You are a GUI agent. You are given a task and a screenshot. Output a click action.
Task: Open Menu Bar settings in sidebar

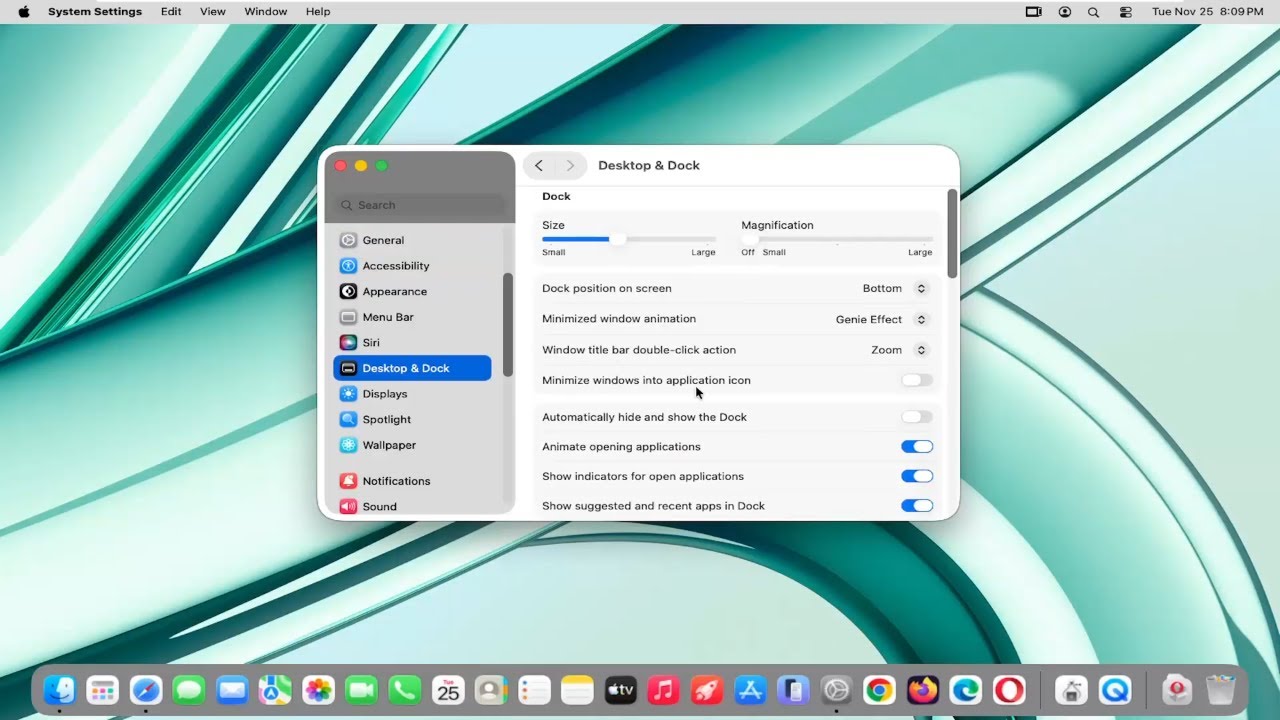tap(412, 317)
